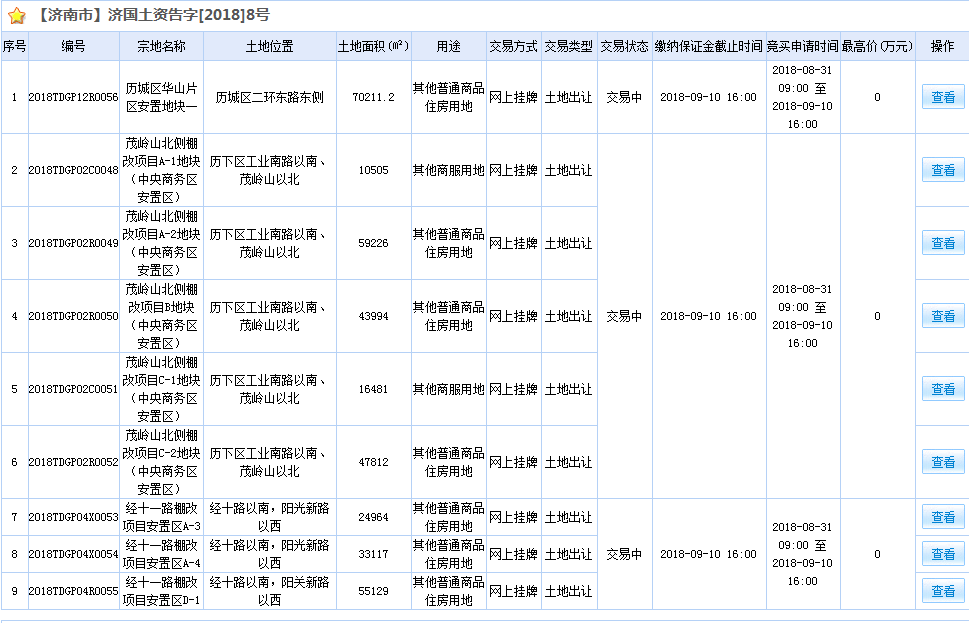Select 查看 for parcel 2018TDGP02C0051
Screen dimensions: 969x623
coord(942,389)
